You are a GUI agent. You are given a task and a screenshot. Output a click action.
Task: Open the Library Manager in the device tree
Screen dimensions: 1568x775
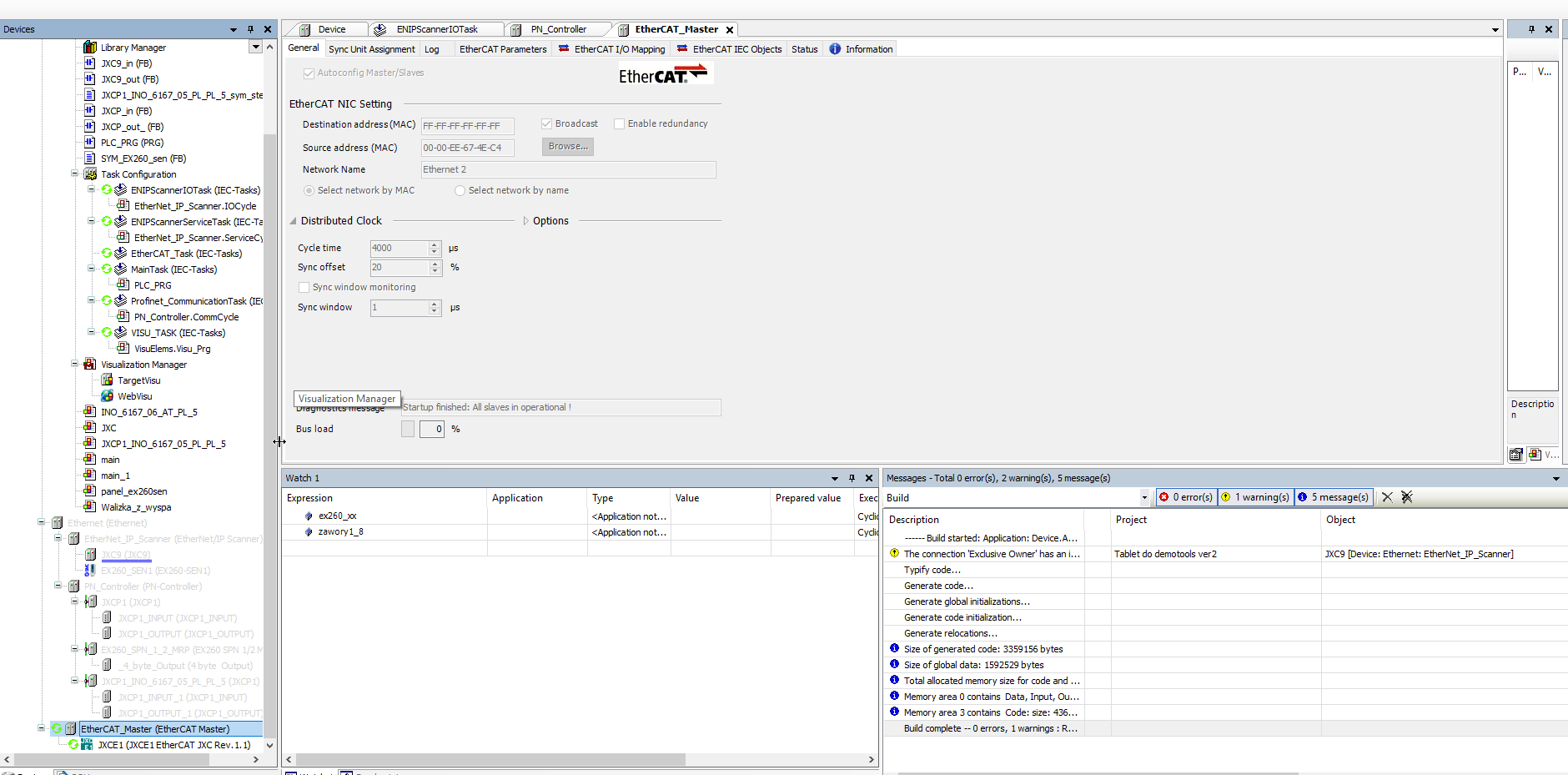(x=134, y=48)
